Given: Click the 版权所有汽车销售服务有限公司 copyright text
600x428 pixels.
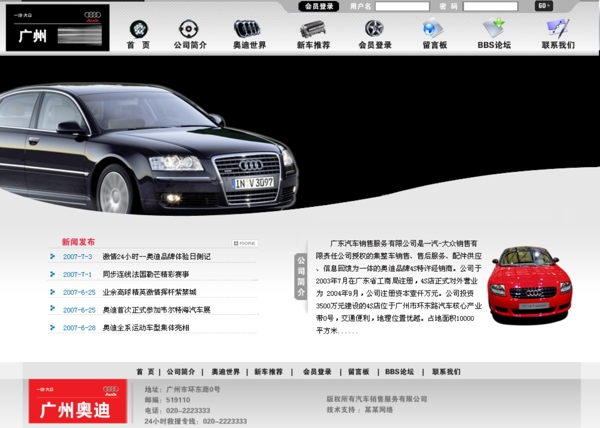Looking at the screenshot, I should click(x=377, y=399).
